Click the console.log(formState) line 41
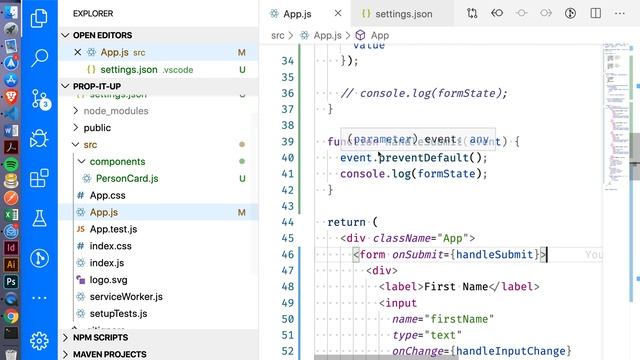 (x=413, y=174)
